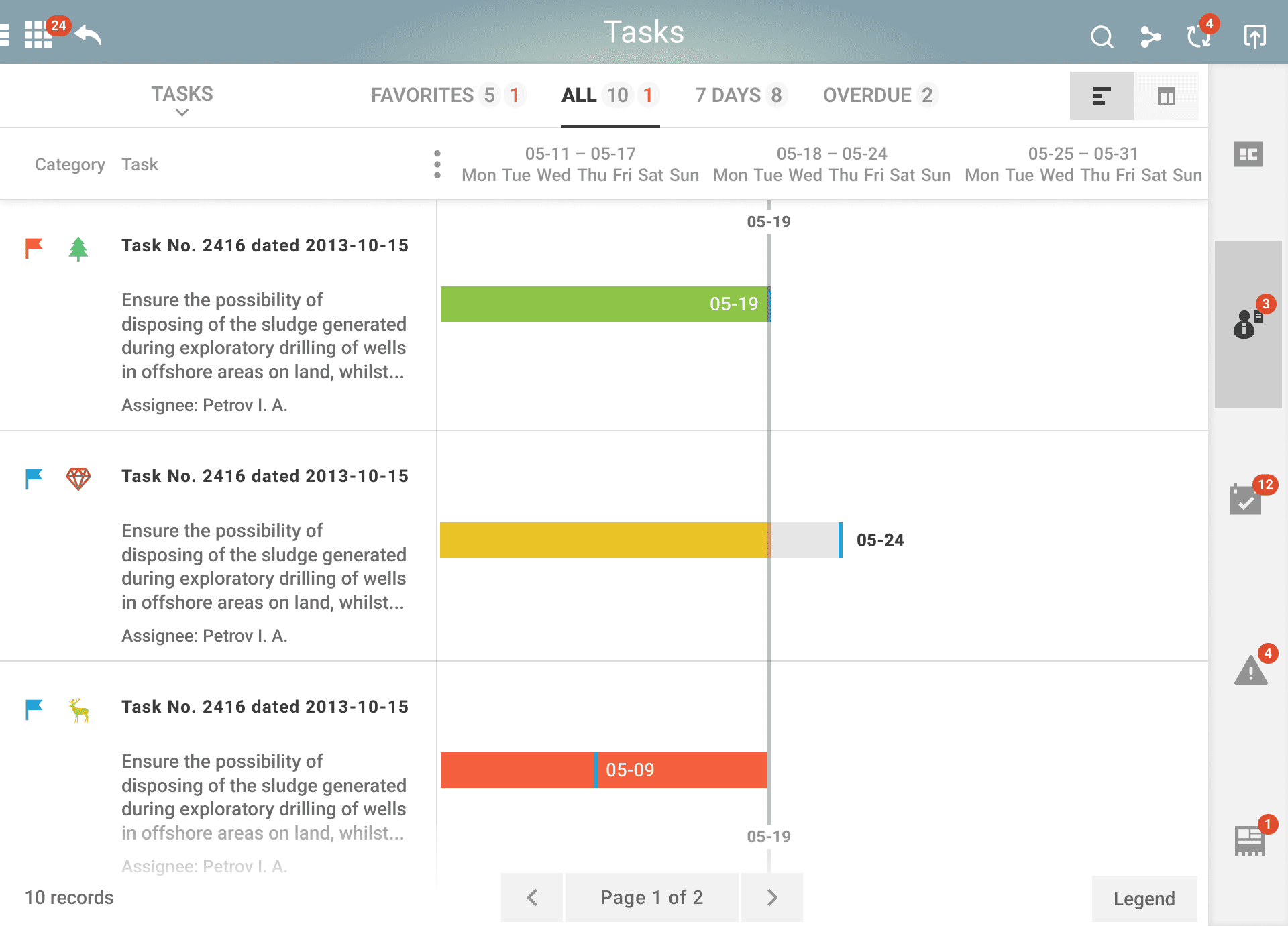Switch to the split column view toggle

[x=1167, y=95]
